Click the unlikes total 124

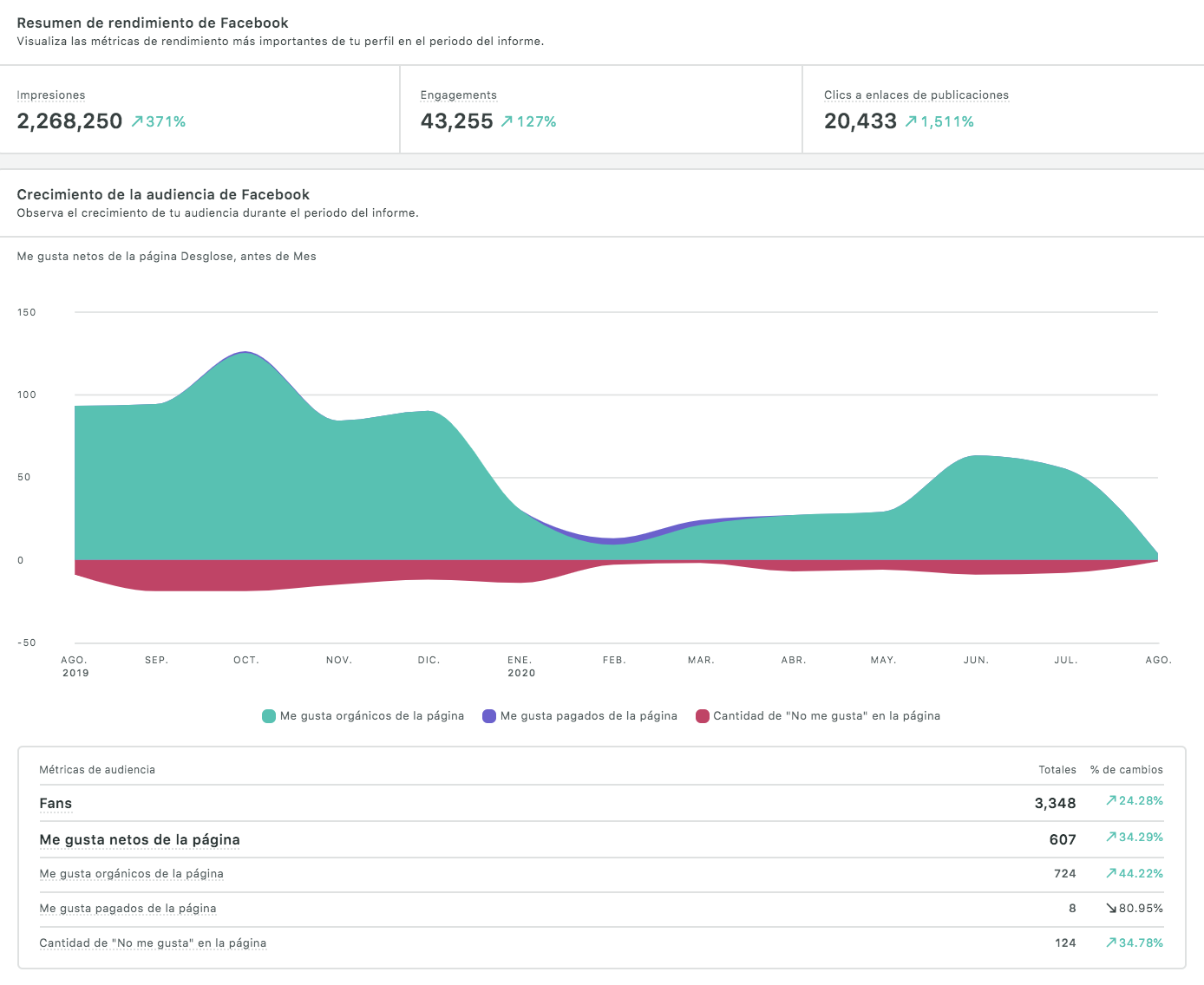pos(1065,943)
